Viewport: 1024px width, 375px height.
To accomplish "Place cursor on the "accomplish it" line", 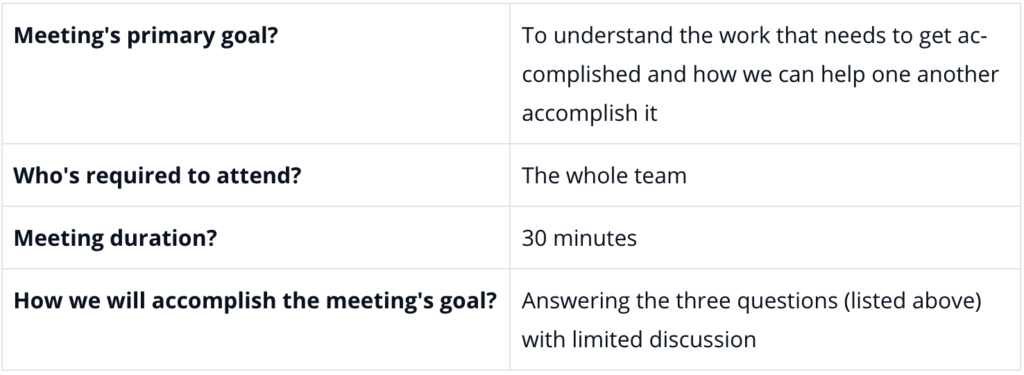I will click(589, 112).
